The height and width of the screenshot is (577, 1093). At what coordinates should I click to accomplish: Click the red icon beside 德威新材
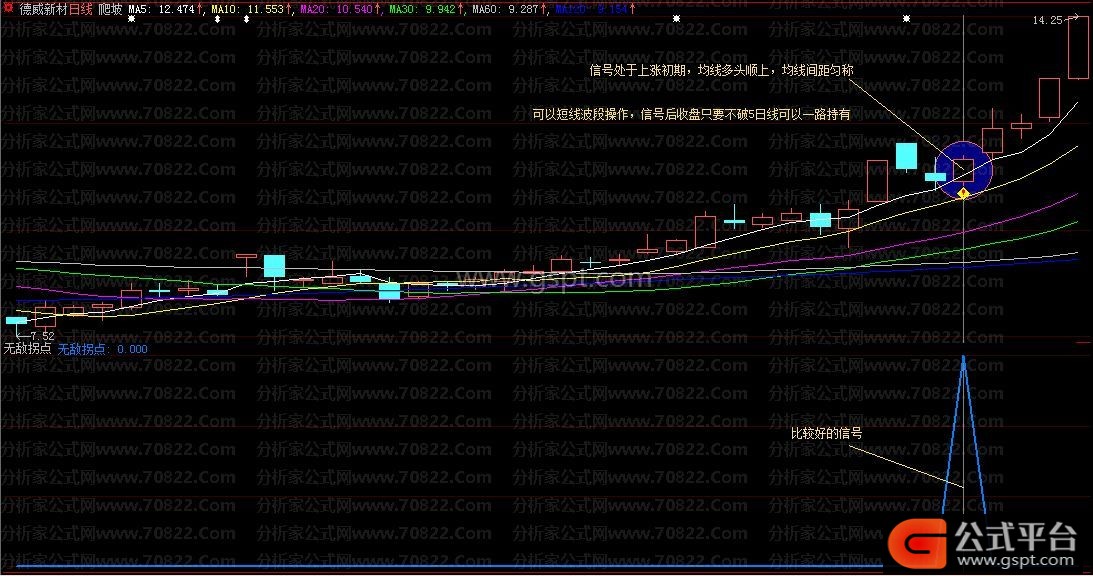tap(8, 8)
